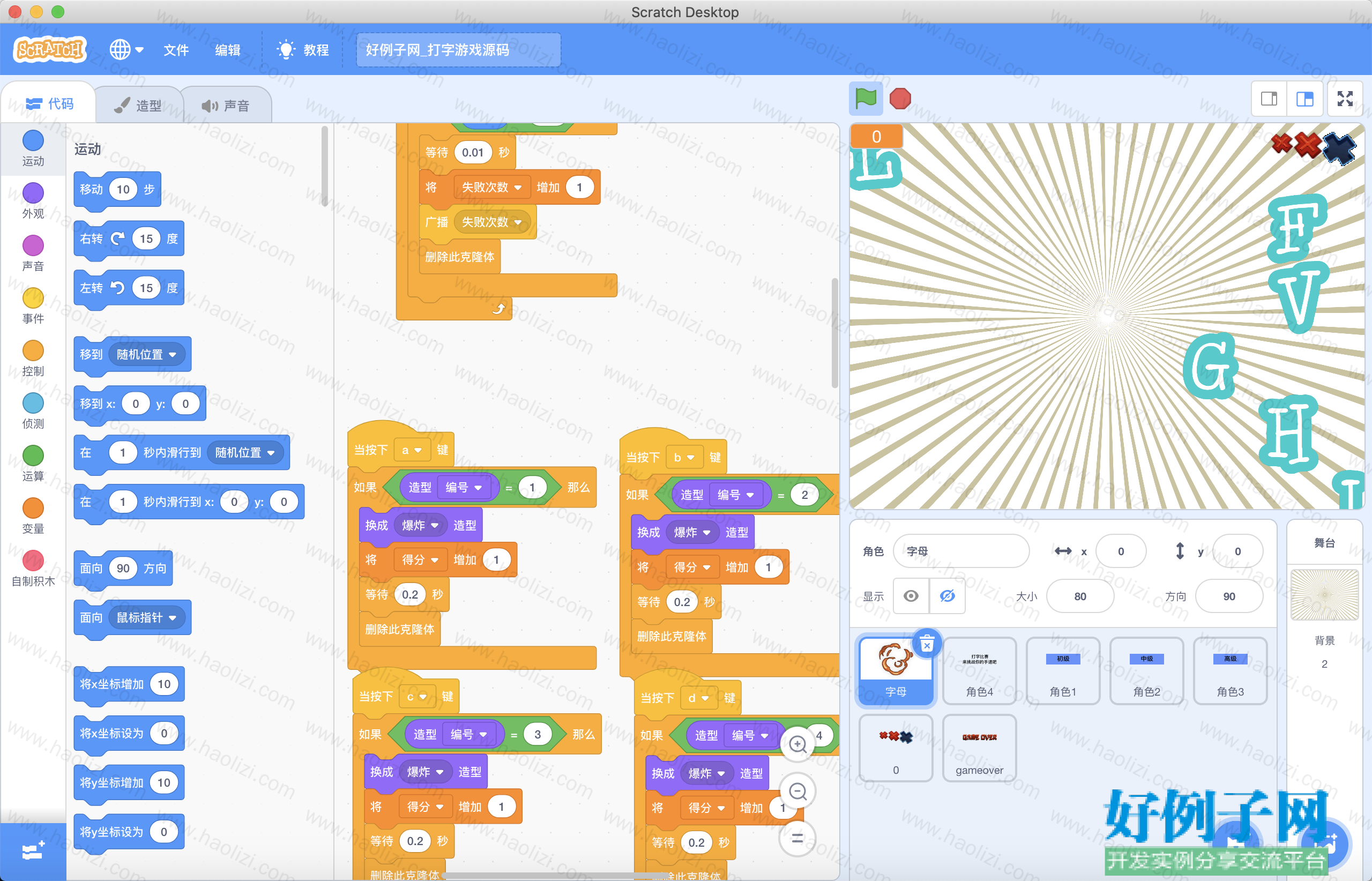The height and width of the screenshot is (881, 1372).
Task: Click the 方向 direction field showing 90
Action: coord(1229,596)
